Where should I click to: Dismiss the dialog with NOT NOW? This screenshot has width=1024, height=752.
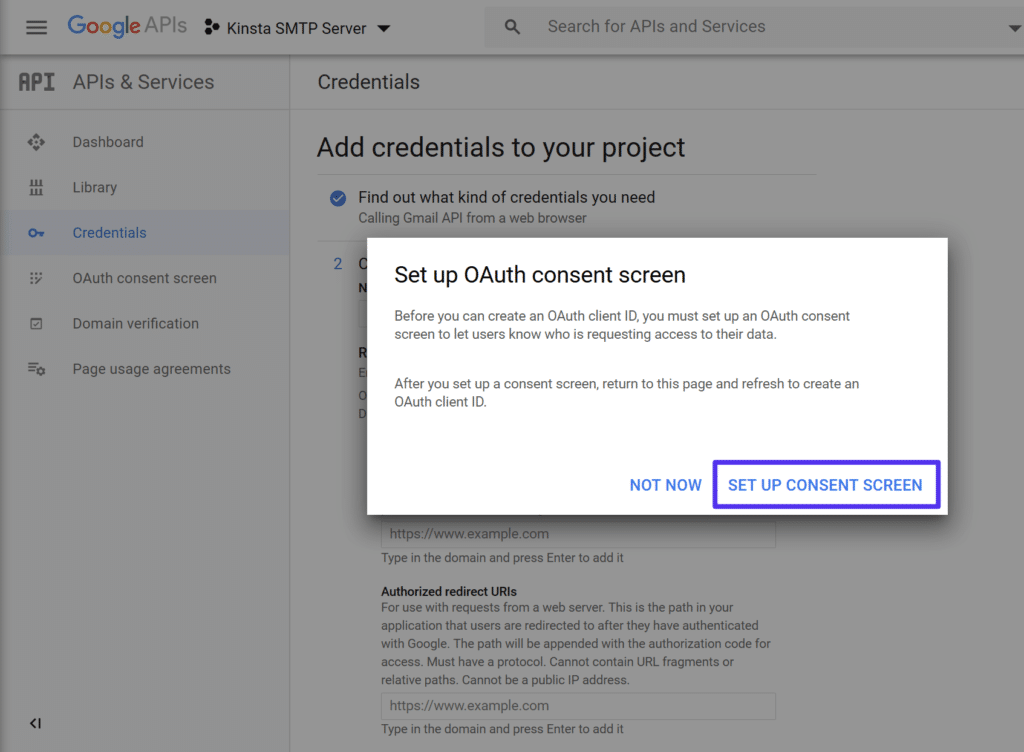tap(665, 485)
